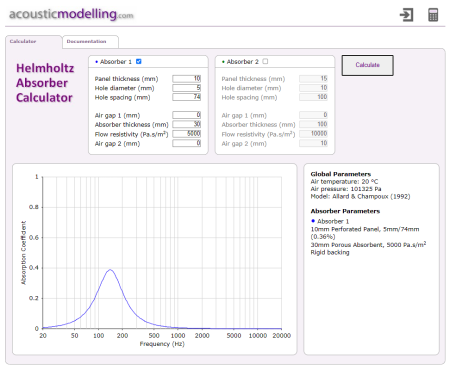Click the 0.8 tick label on vertical axis
The image size is (450, 370).
34,207
